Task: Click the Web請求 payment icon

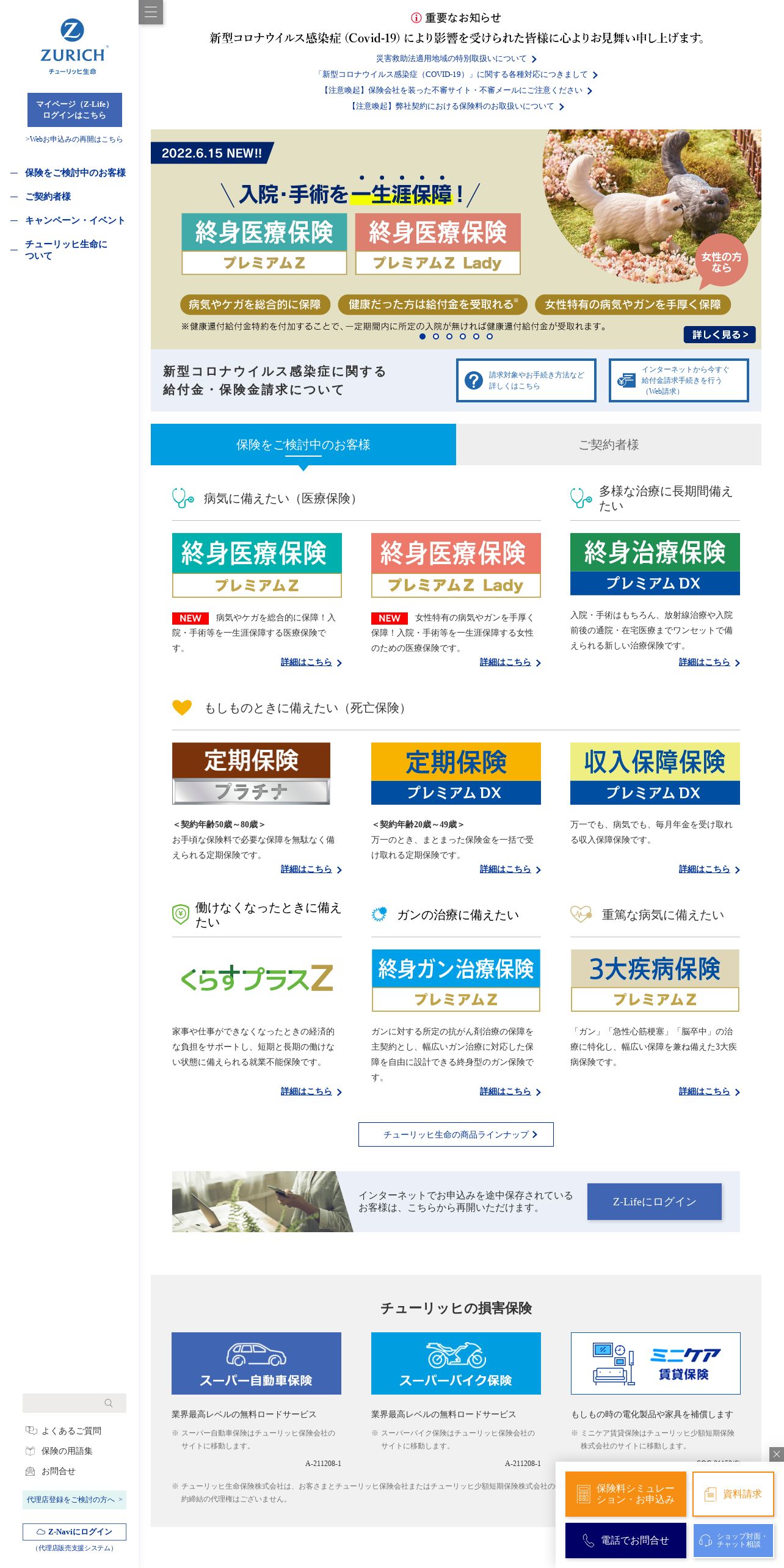Action: coord(626,380)
